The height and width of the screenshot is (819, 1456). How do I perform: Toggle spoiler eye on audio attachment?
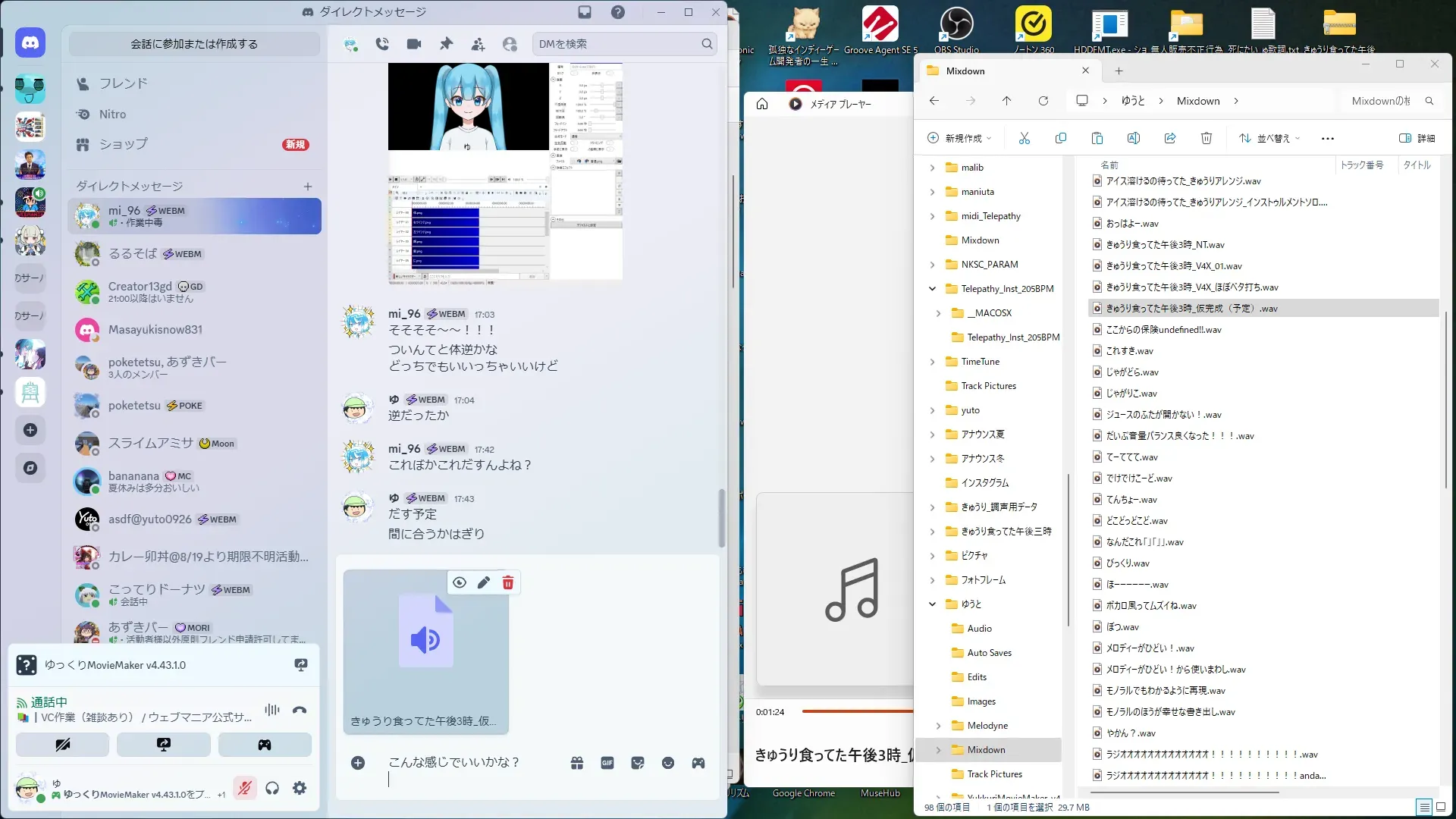(460, 582)
